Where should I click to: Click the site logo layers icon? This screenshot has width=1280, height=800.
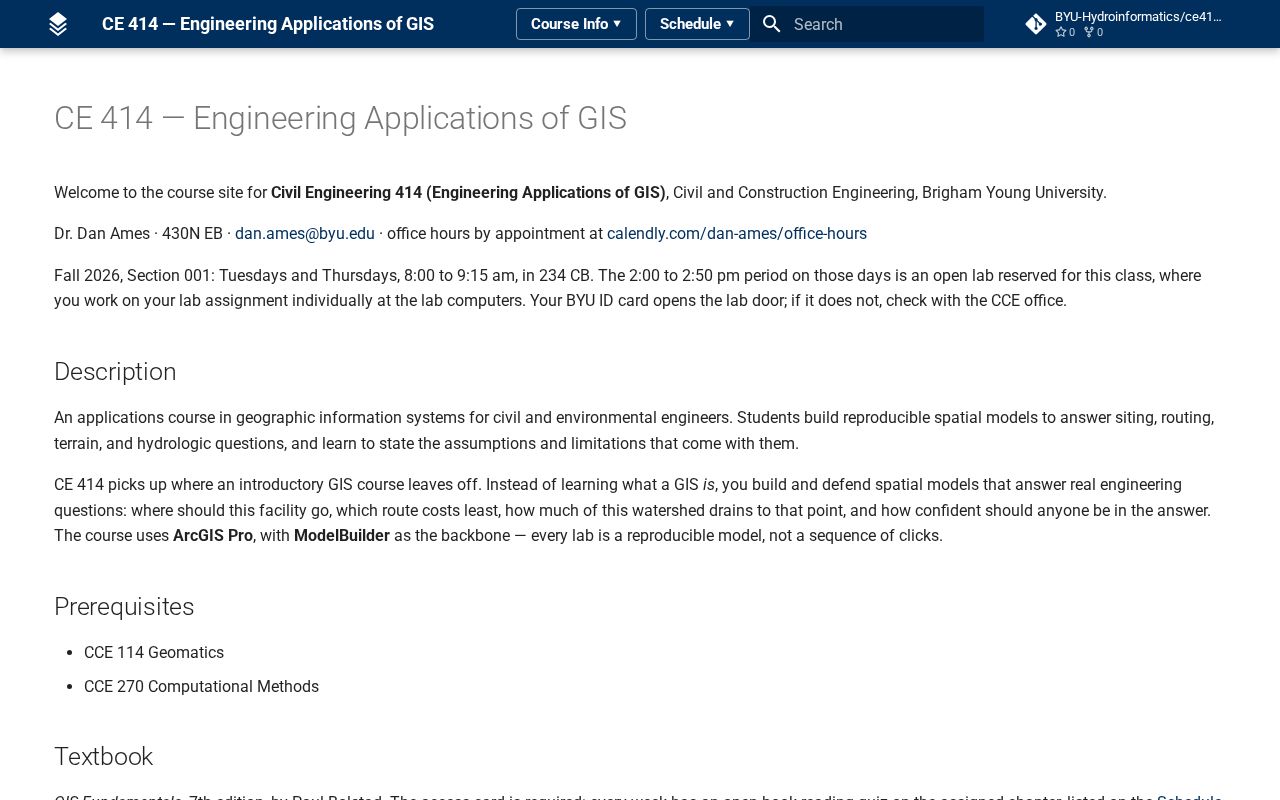pyautogui.click(x=58, y=24)
